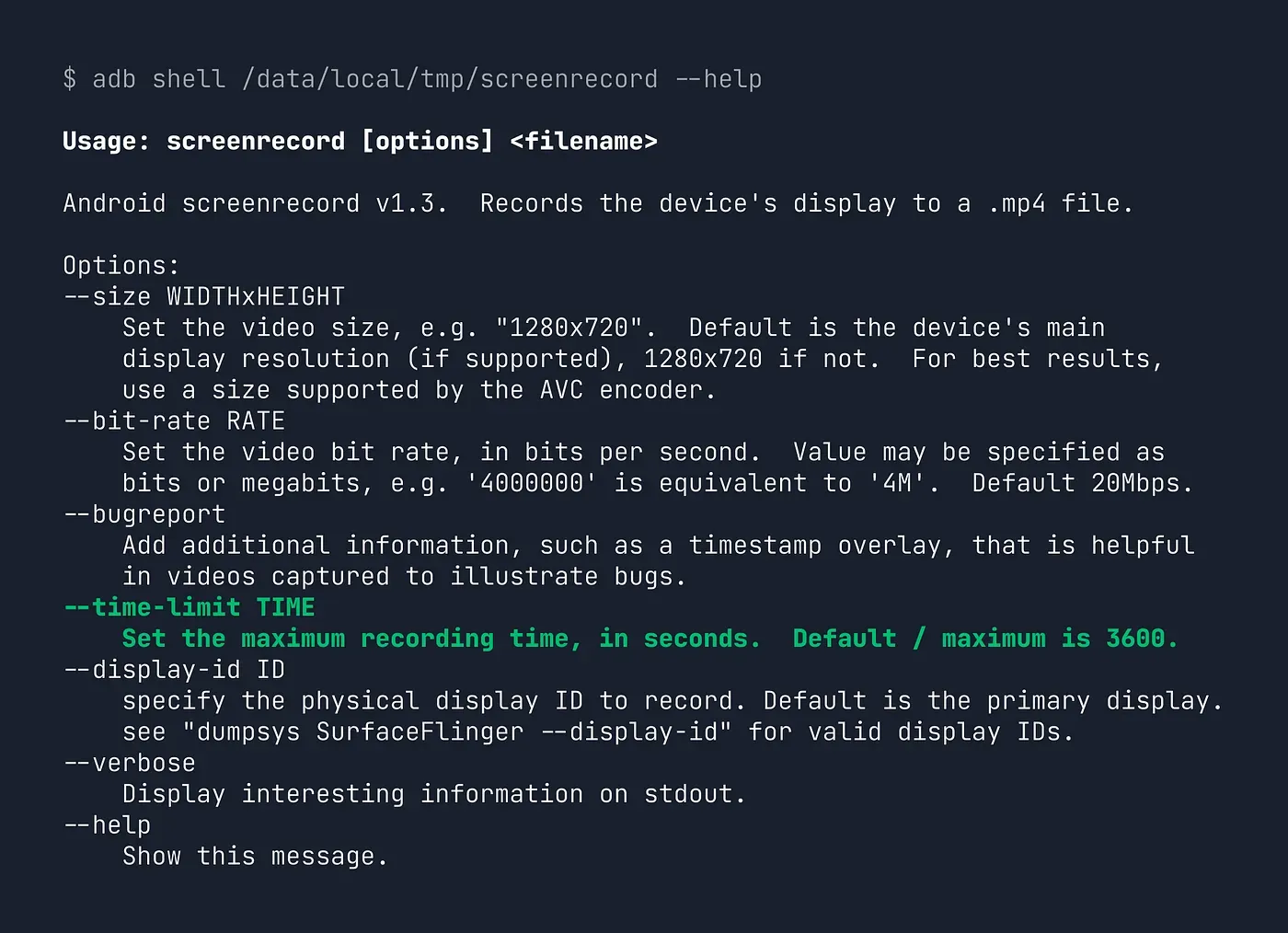
Task: Click the "1280x720" quoted example value
Action: click(x=576, y=328)
